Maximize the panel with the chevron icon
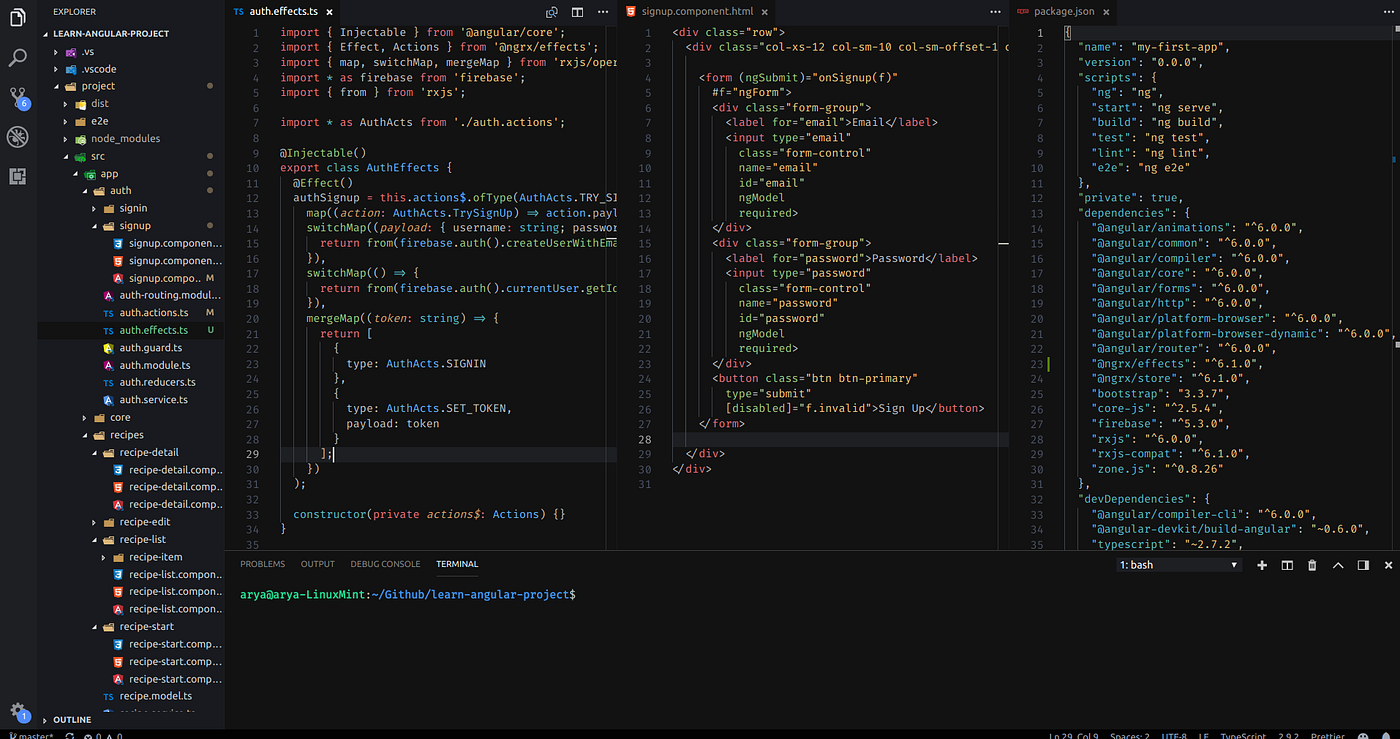1400x739 pixels. pyautogui.click(x=1338, y=565)
